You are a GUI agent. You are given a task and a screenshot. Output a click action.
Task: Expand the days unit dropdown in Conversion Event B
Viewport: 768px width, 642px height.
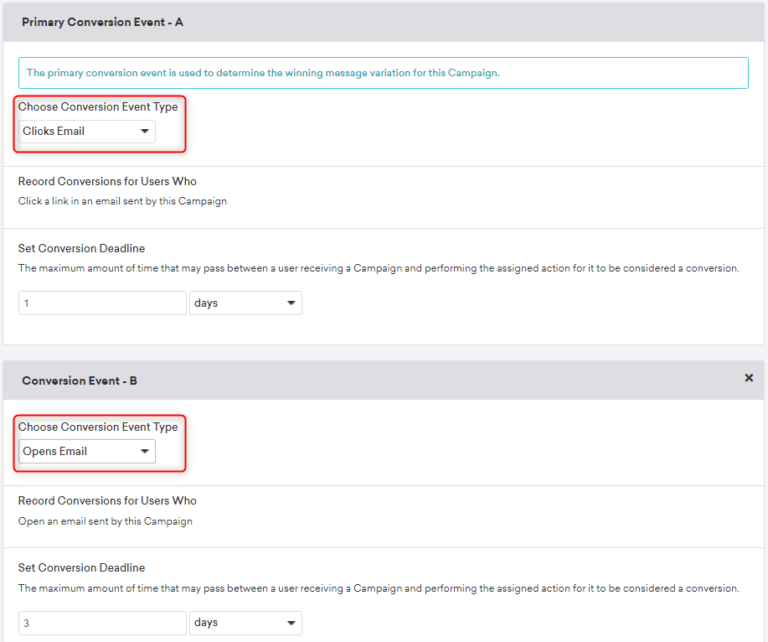click(245, 623)
